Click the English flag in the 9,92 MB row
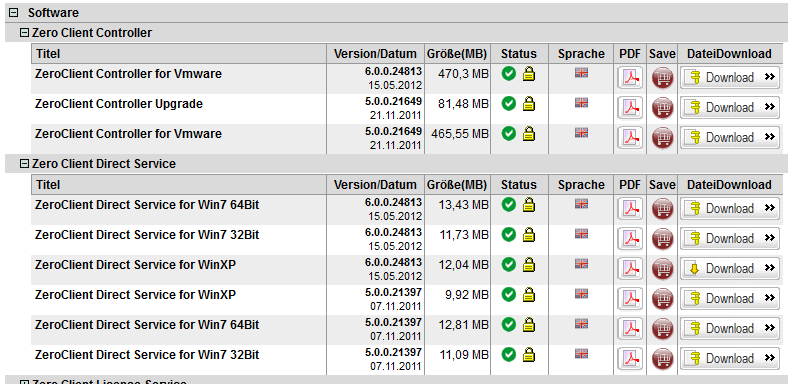 581,293
